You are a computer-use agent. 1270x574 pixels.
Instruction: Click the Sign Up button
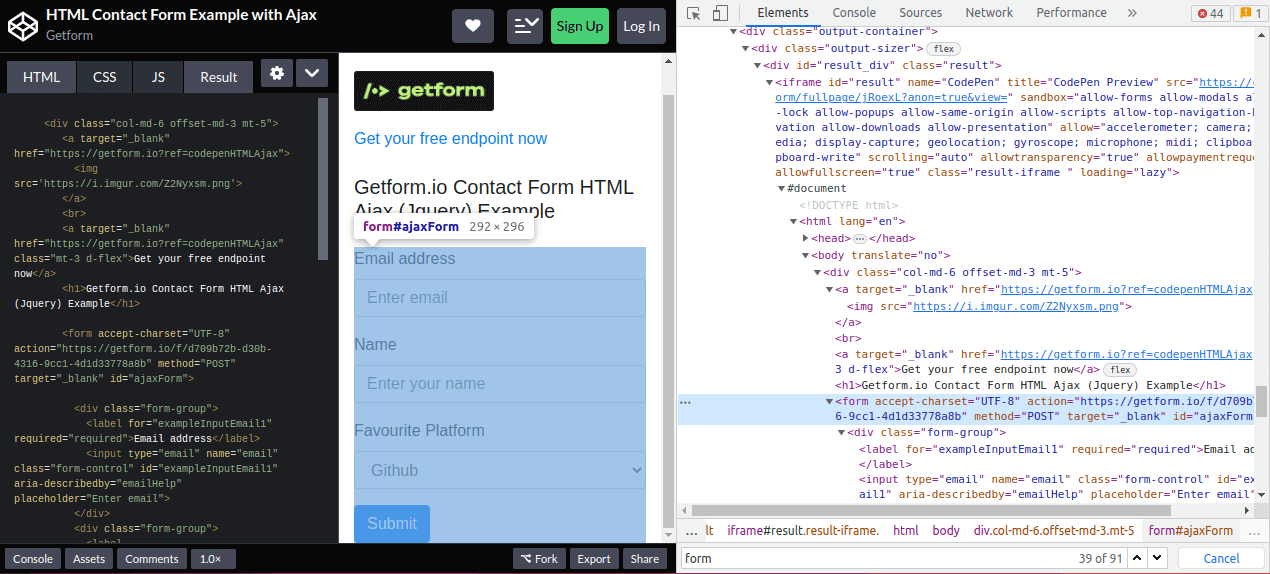(x=580, y=26)
